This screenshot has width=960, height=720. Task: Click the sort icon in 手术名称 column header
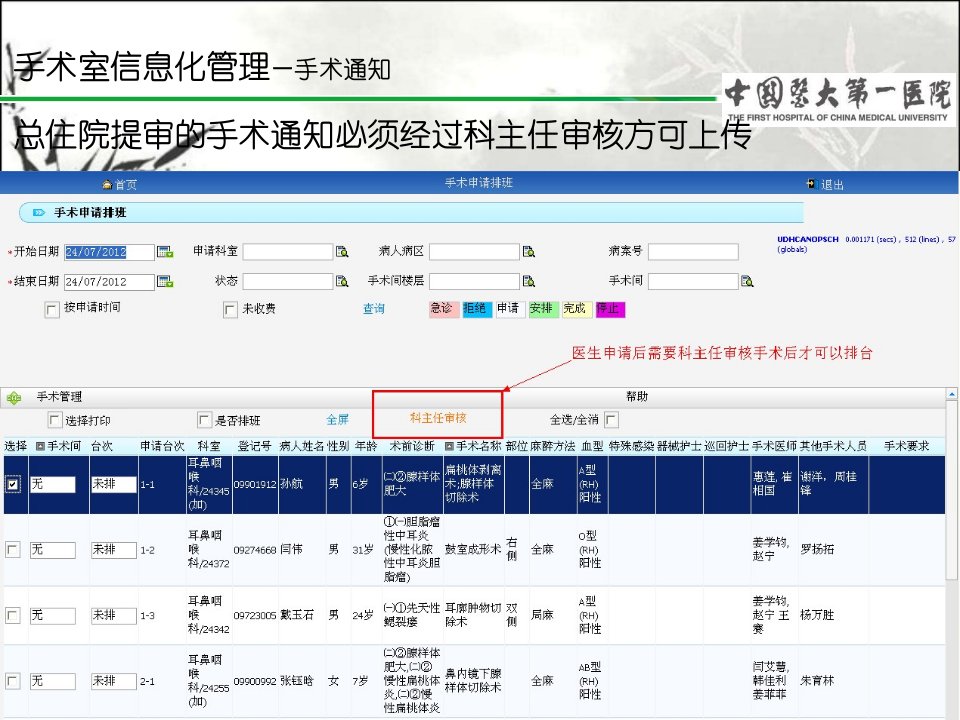449,446
